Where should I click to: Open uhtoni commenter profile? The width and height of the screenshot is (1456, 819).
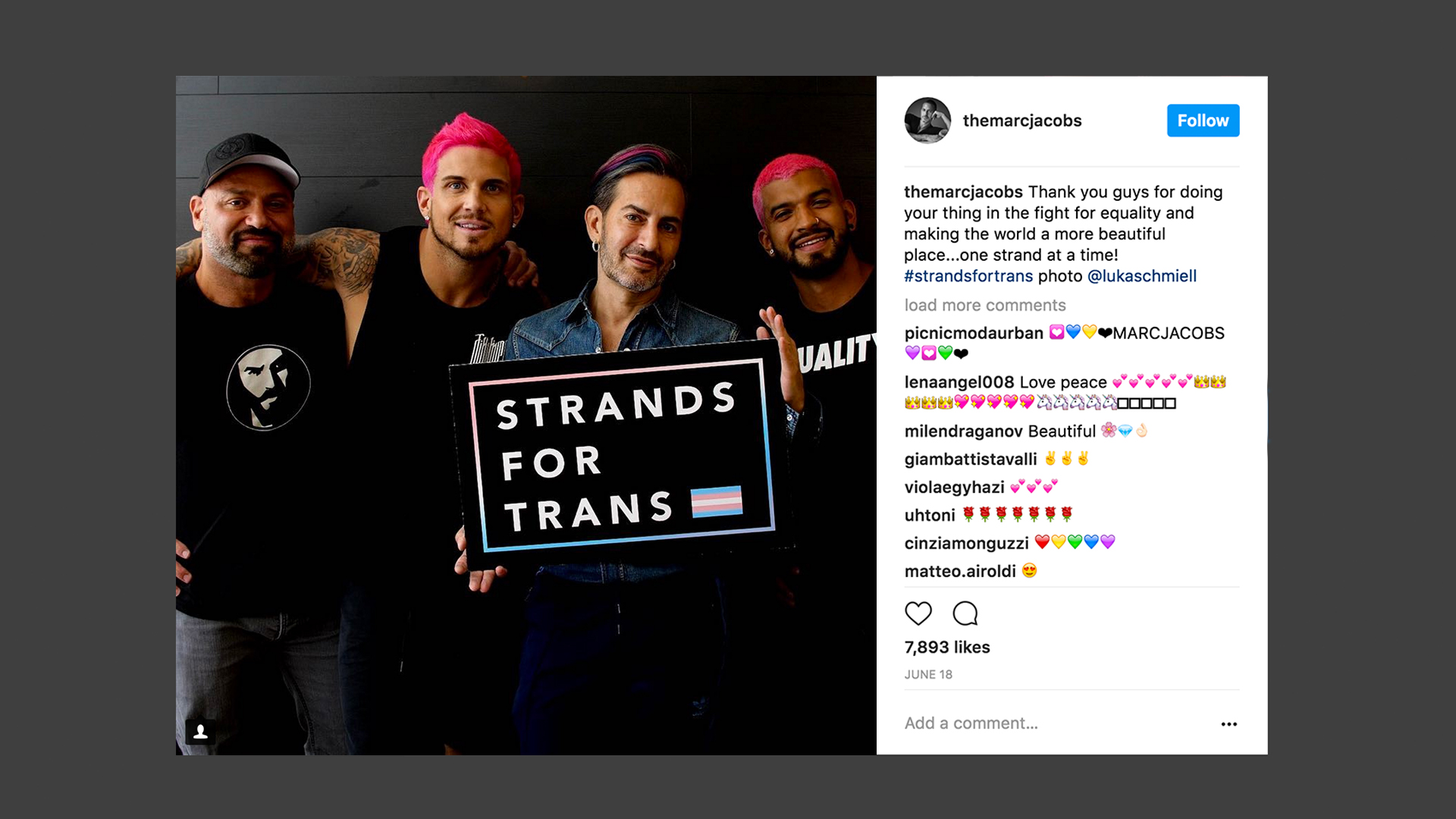[x=930, y=516]
